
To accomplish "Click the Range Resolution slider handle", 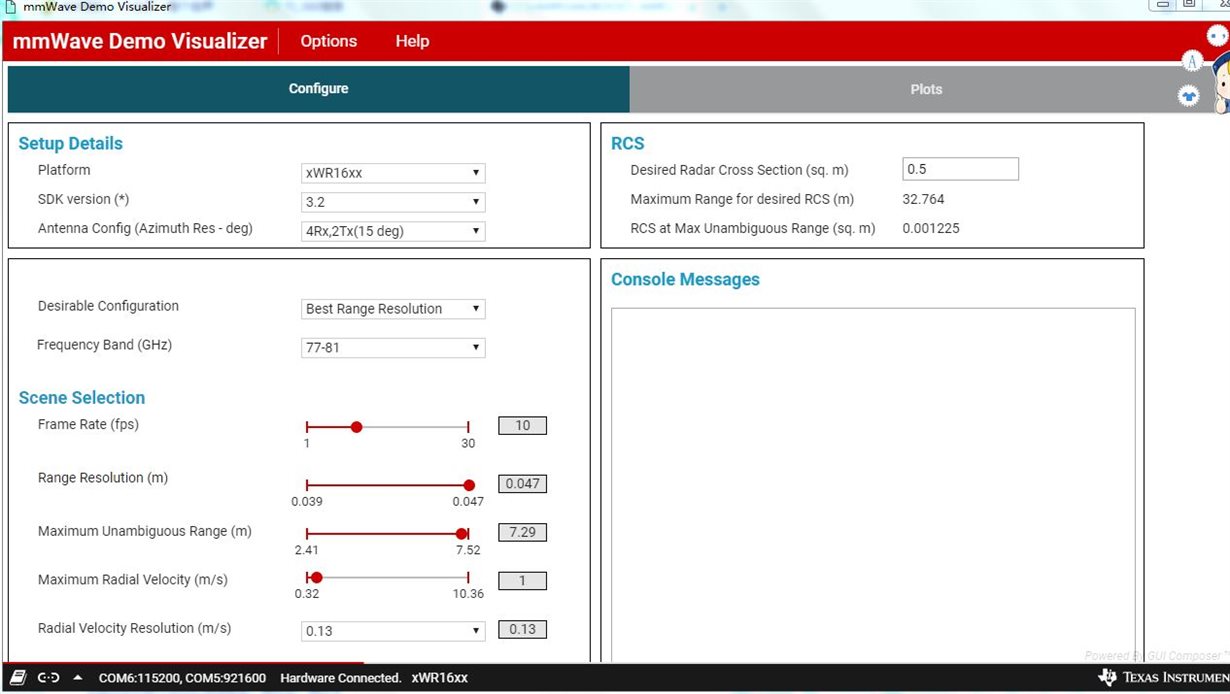I will pyautogui.click(x=469, y=485).
